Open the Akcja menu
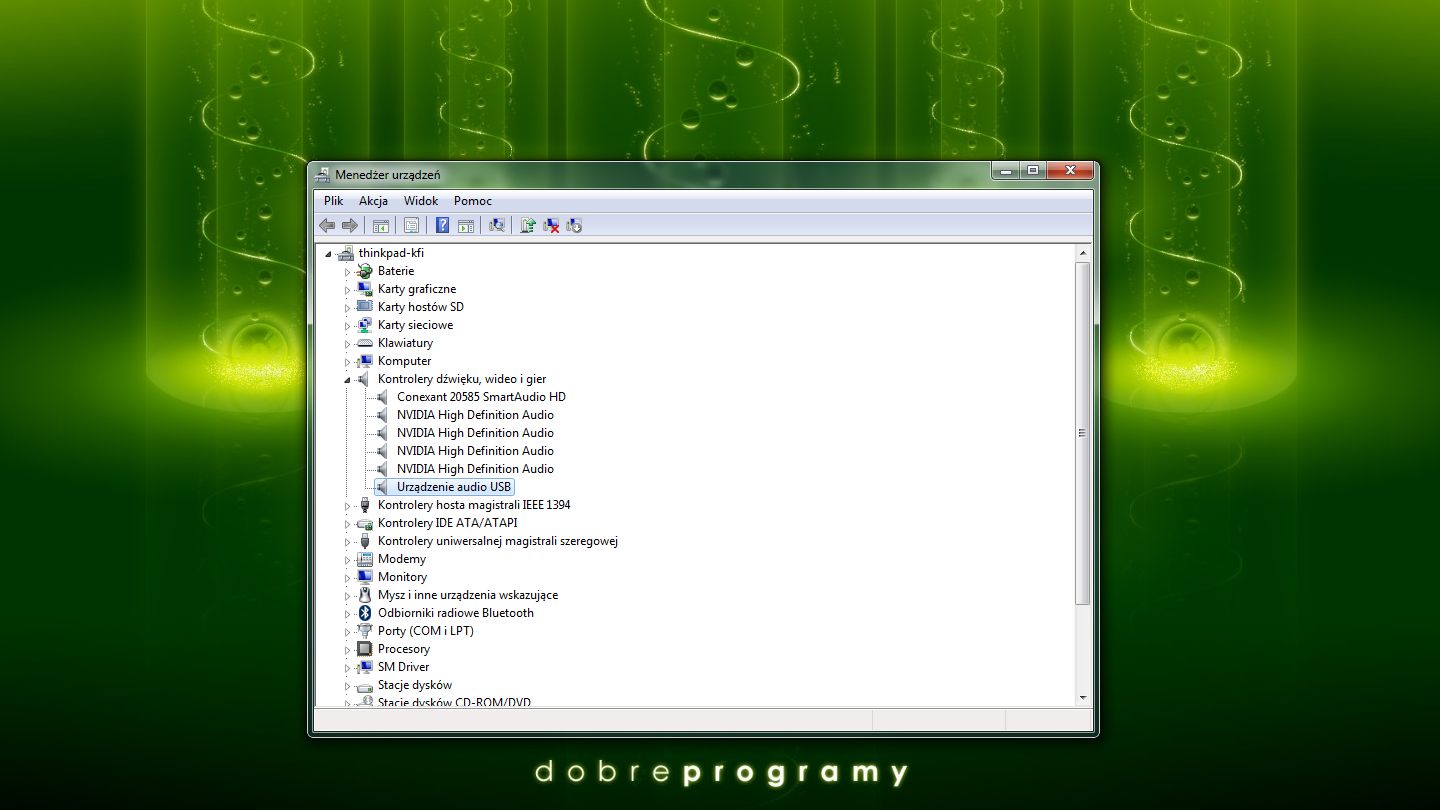1440x810 pixels. click(x=373, y=201)
